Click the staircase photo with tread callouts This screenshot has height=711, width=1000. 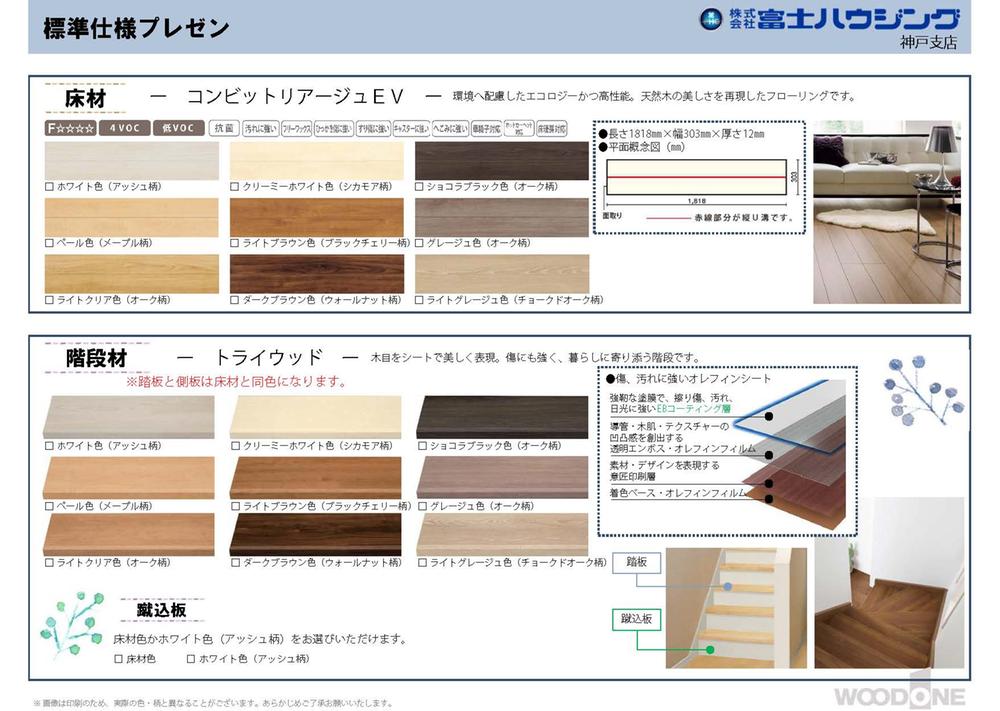coord(736,608)
